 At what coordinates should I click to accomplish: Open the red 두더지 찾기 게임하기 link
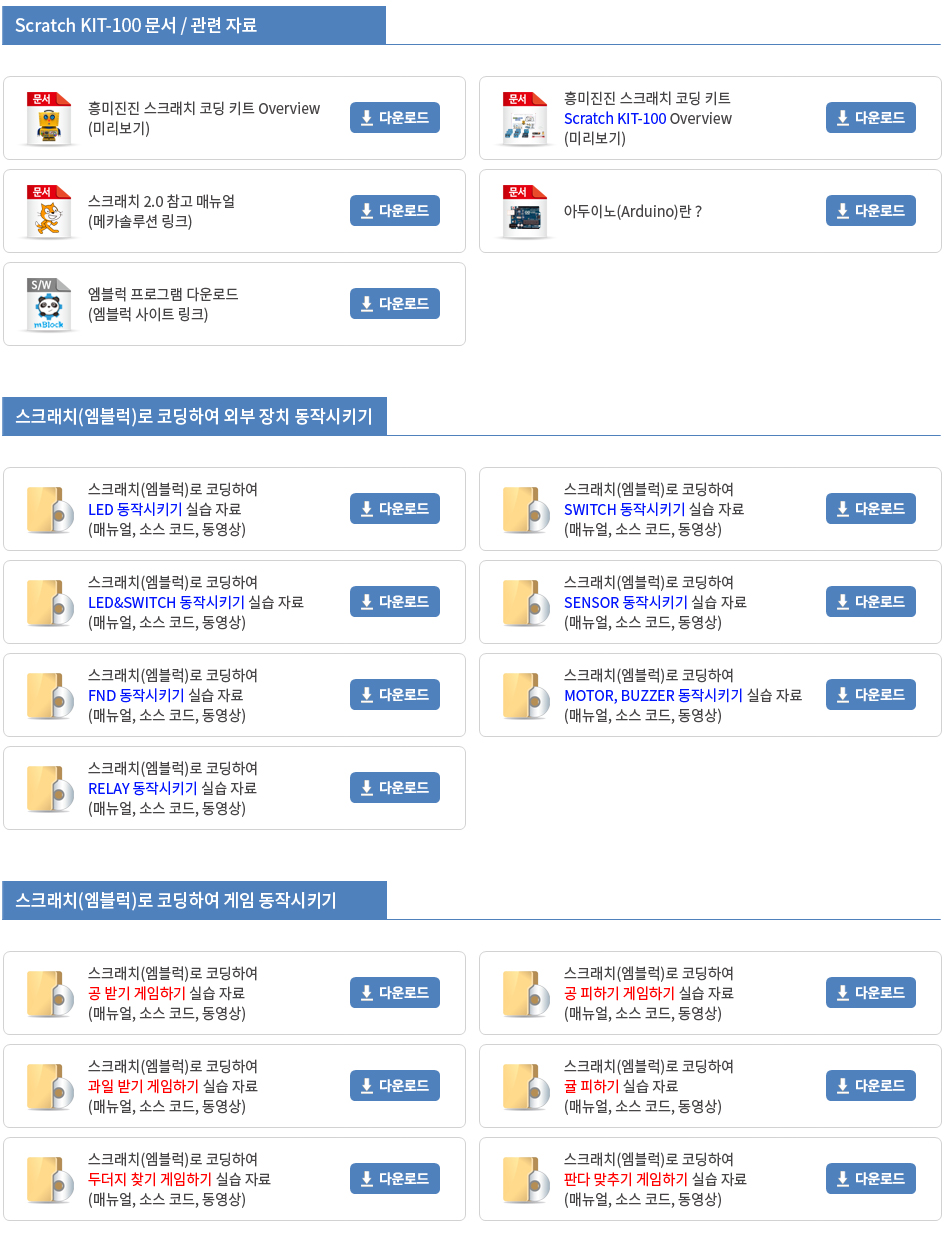150,1179
